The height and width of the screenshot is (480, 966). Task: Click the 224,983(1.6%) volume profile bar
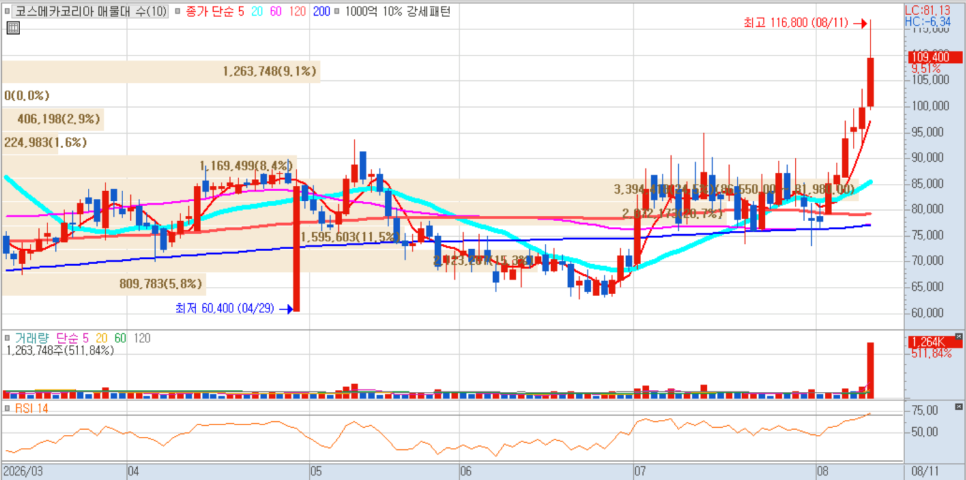coord(30,142)
